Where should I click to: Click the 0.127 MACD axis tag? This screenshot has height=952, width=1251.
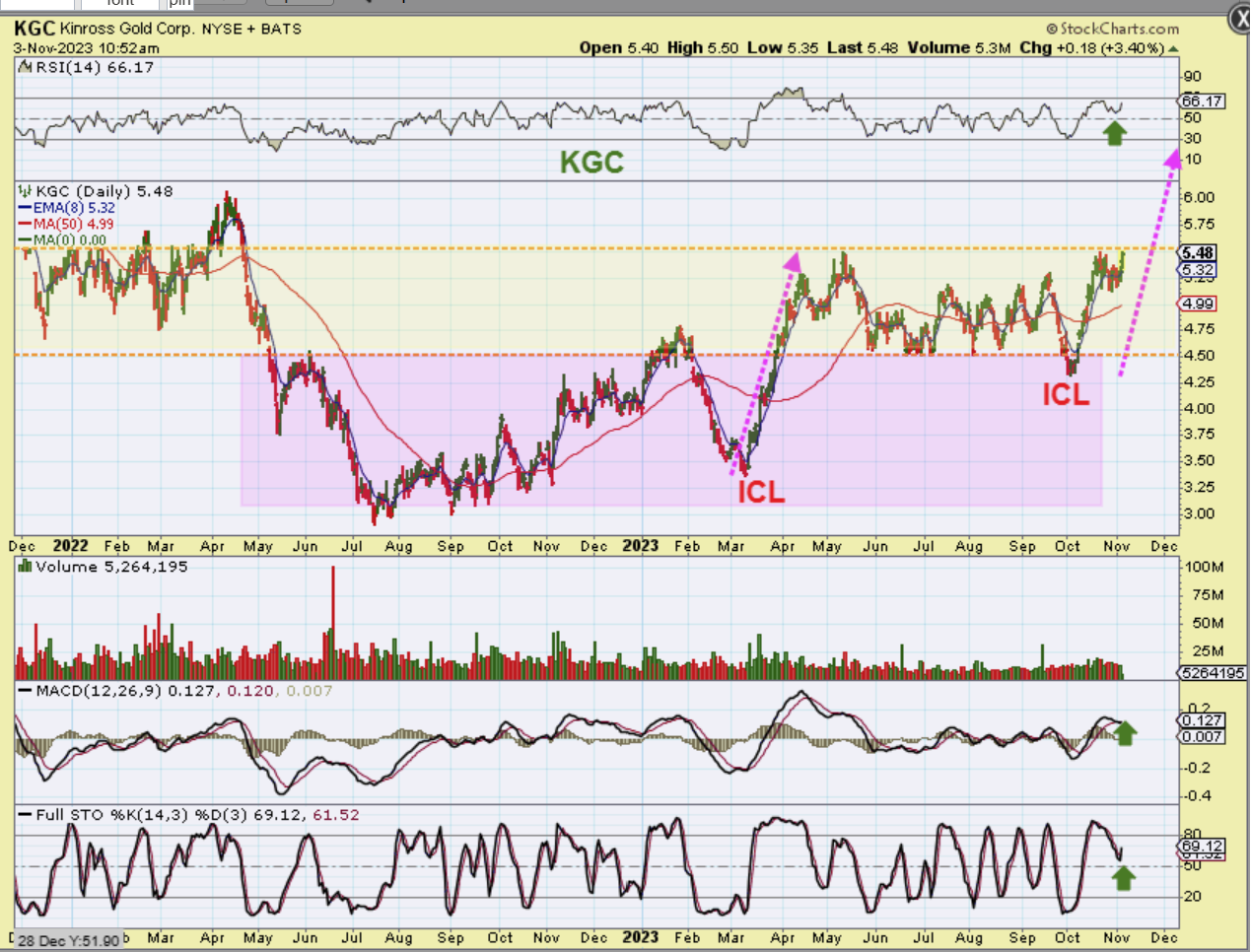pos(1202,720)
